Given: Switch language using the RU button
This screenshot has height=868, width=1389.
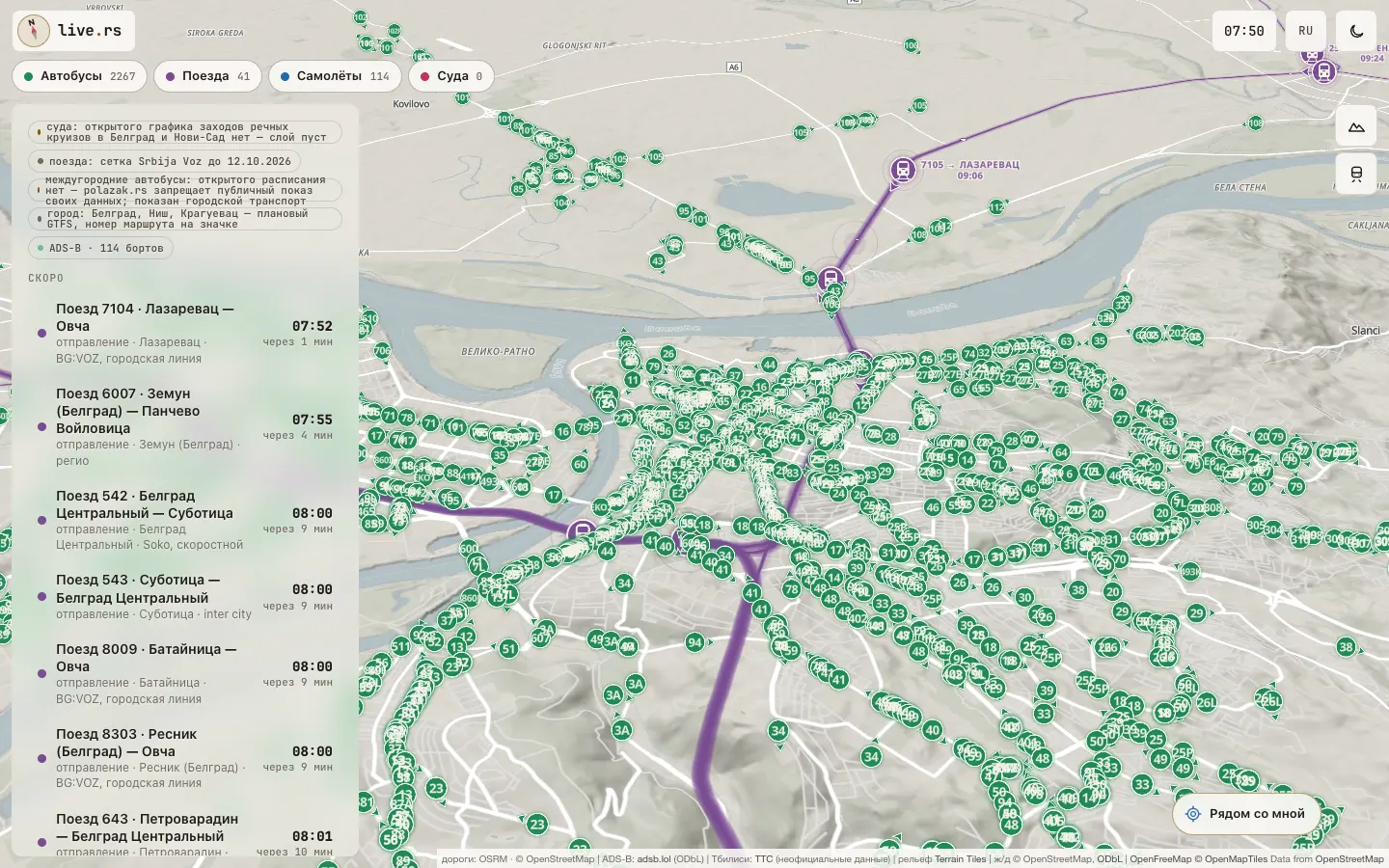Looking at the screenshot, I should click(1306, 31).
